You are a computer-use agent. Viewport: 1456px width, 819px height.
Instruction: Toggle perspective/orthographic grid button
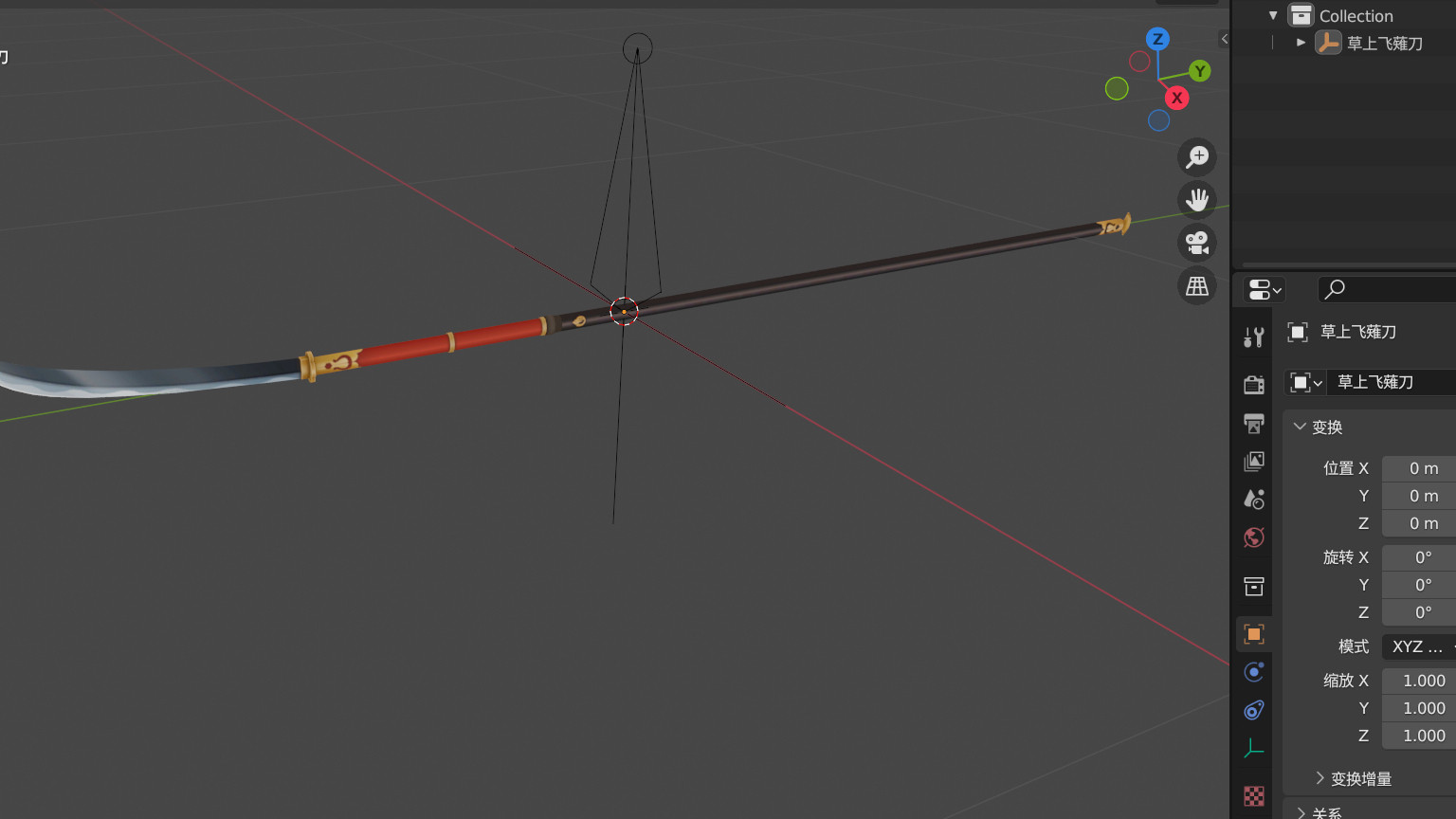tap(1197, 285)
